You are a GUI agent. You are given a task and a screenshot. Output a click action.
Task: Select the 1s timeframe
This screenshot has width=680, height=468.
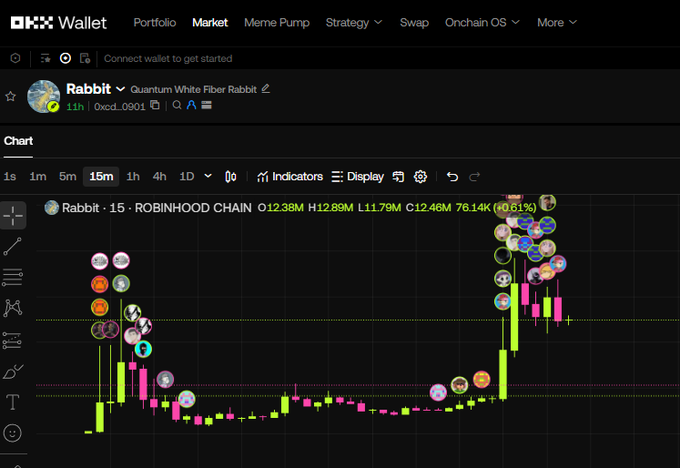point(10,177)
